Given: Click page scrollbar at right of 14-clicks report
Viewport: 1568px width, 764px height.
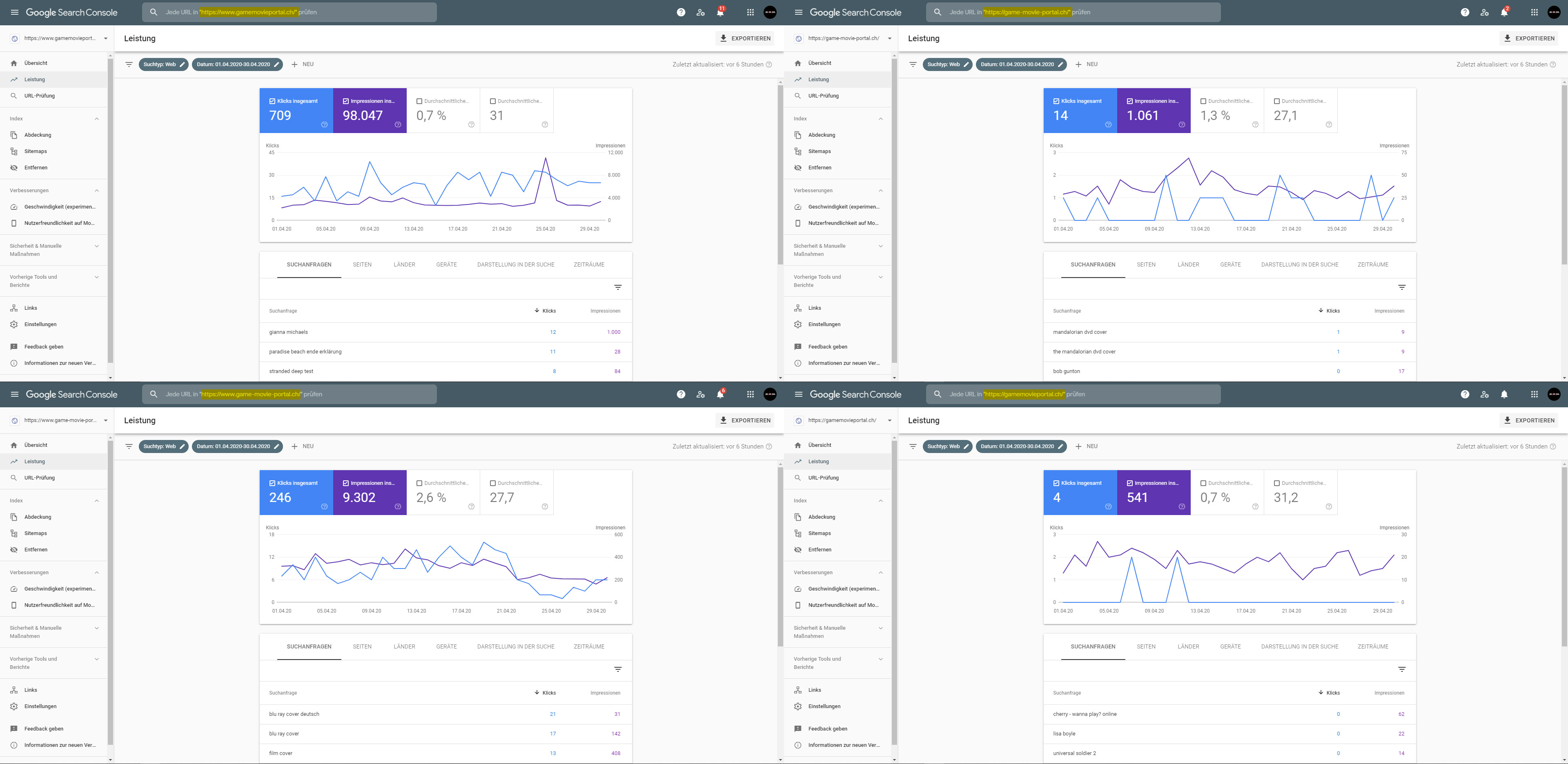Looking at the screenshot, I should [1564, 175].
